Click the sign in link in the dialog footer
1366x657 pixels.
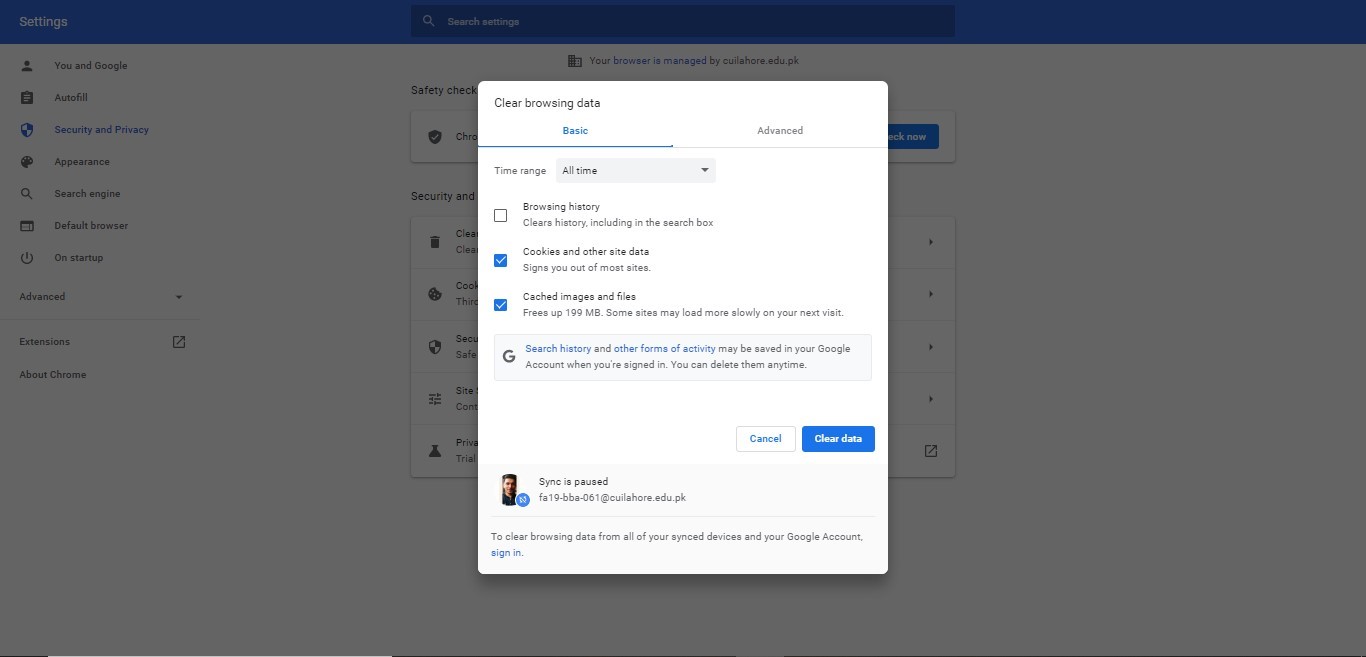tap(506, 553)
